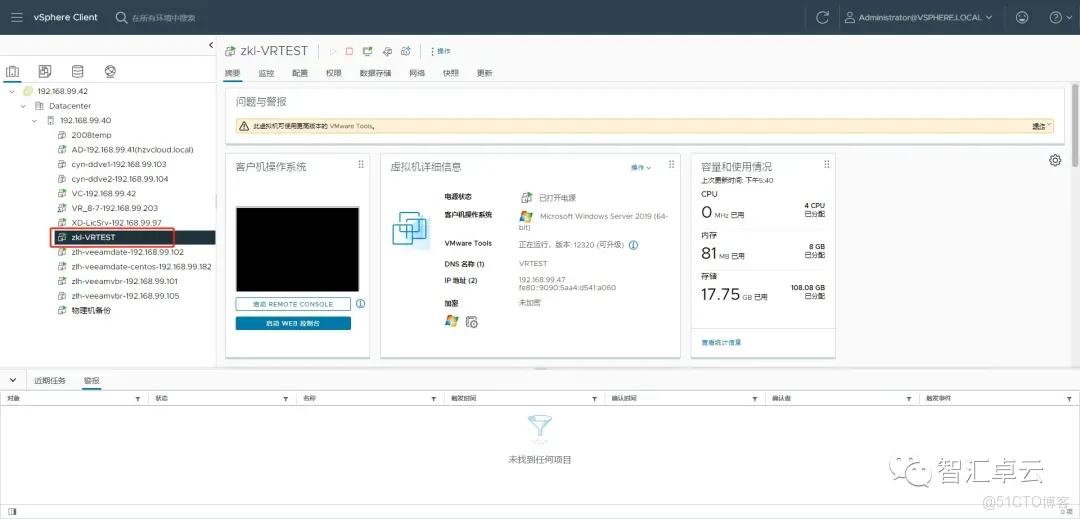Select zlh-veeamdate-192.168.99.102 VM

[x=127, y=252]
